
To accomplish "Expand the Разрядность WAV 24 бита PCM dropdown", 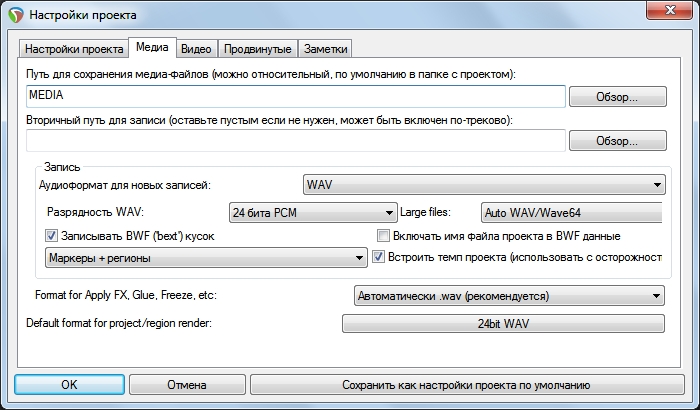I will (x=312, y=213).
